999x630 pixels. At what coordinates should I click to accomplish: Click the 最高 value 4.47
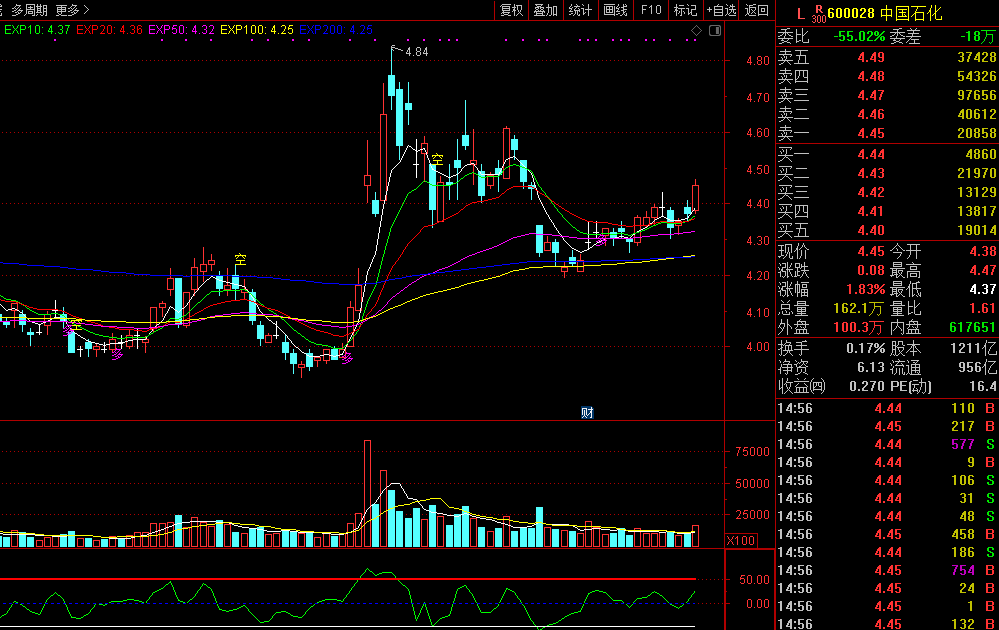(983, 270)
